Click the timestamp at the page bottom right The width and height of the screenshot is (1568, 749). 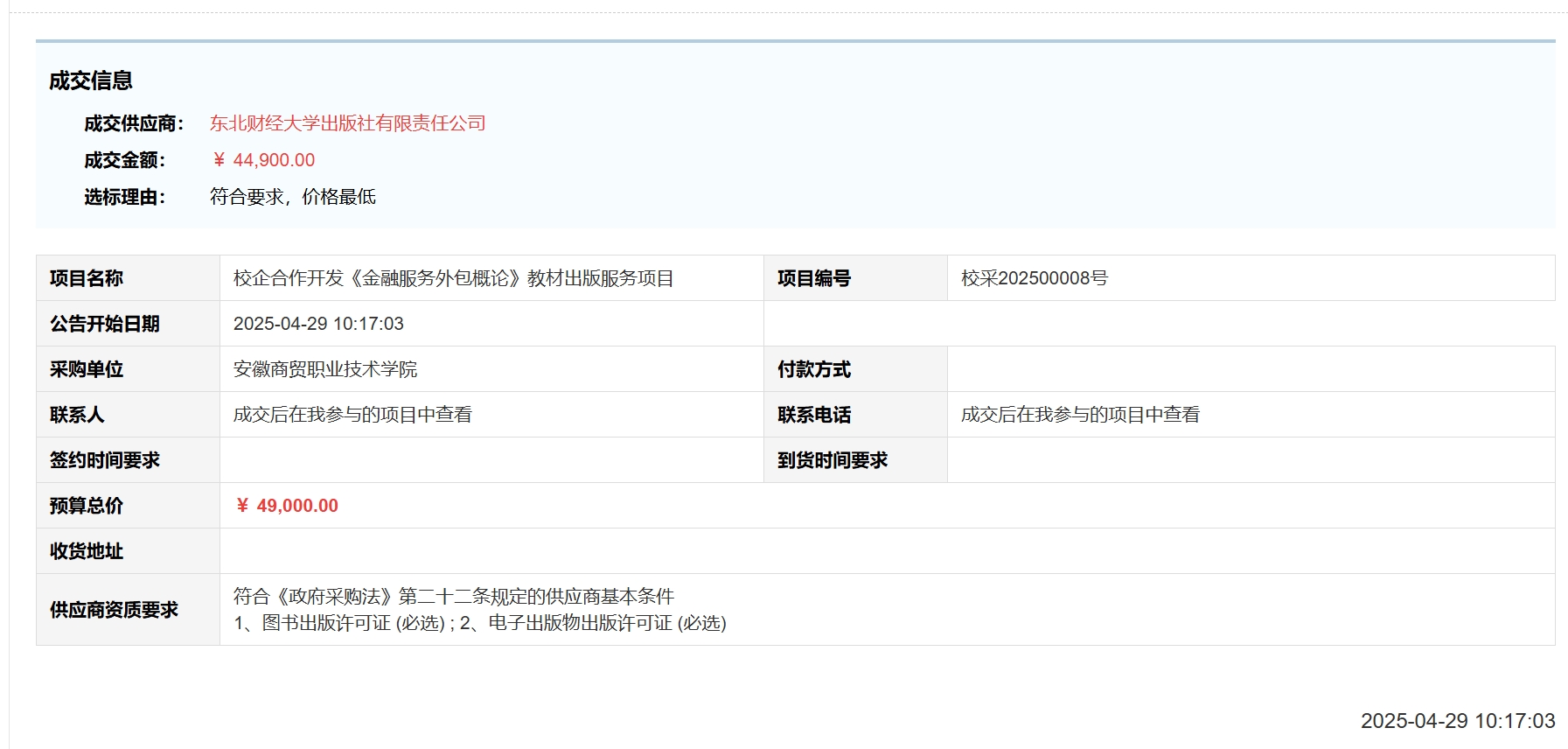[1457, 721]
